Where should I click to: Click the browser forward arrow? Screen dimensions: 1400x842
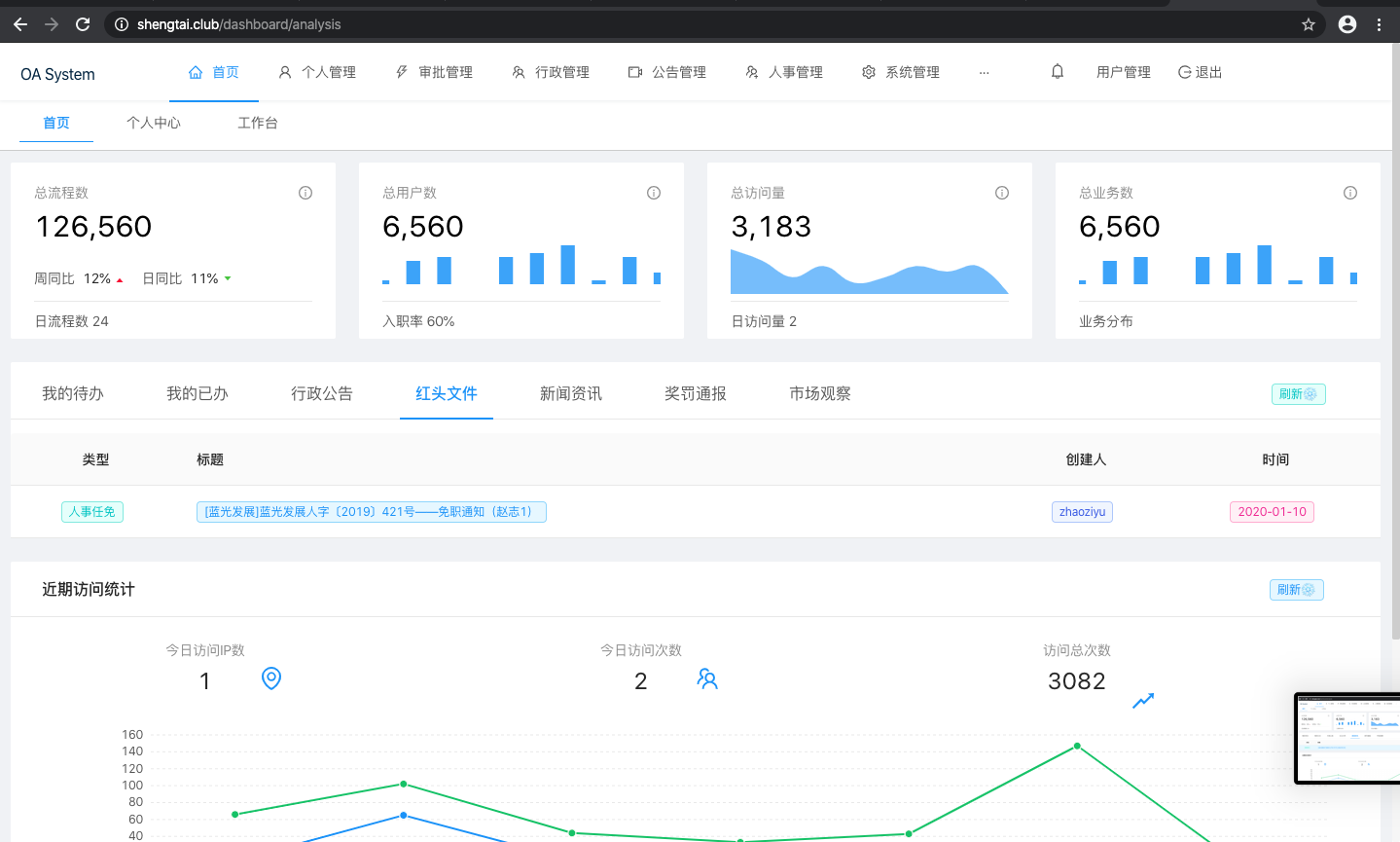coord(52,24)
